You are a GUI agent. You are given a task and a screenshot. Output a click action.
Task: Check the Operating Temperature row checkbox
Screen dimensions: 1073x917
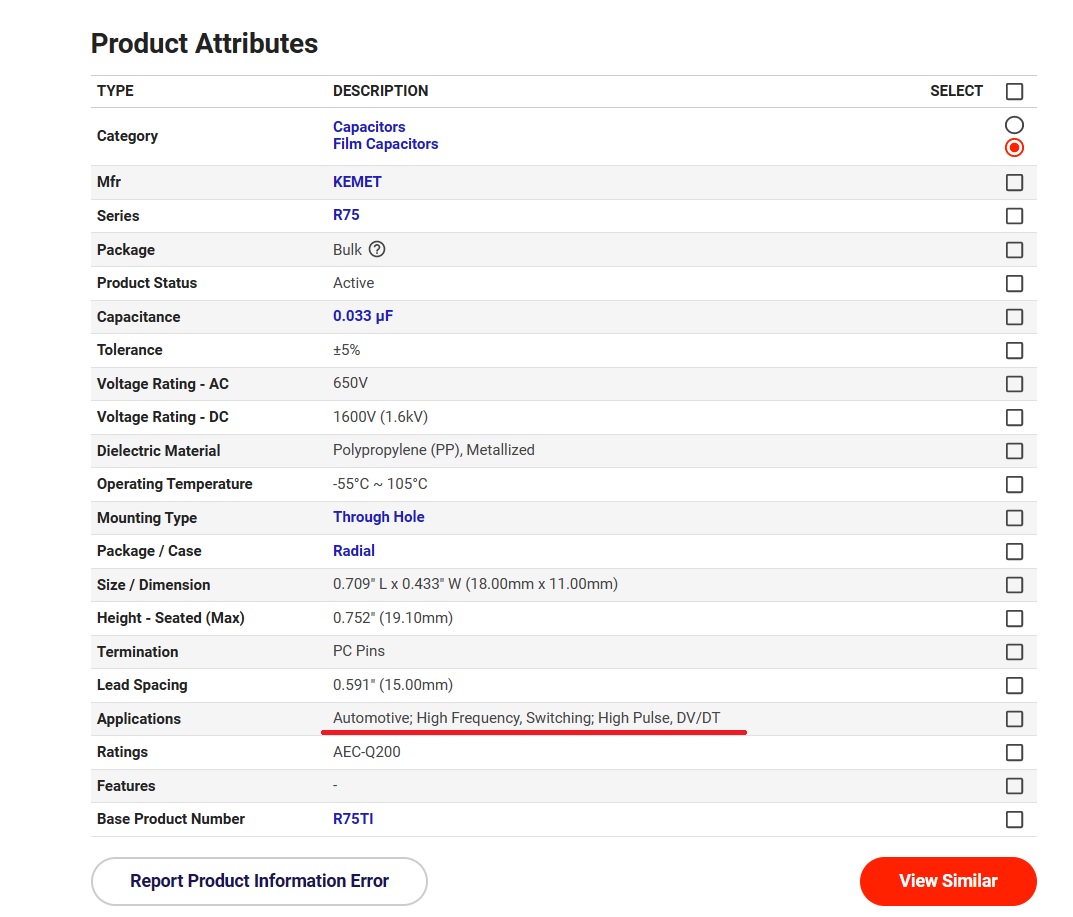point(1014,485)
